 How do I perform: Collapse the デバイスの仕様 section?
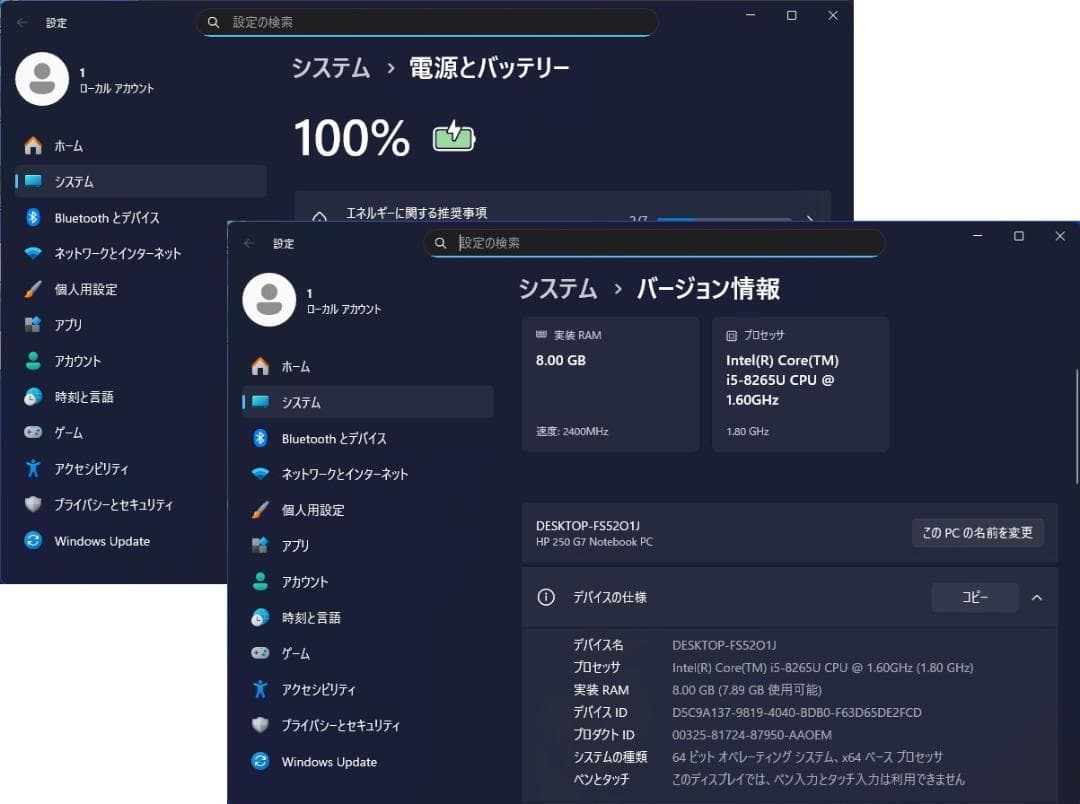(1036, 597)
